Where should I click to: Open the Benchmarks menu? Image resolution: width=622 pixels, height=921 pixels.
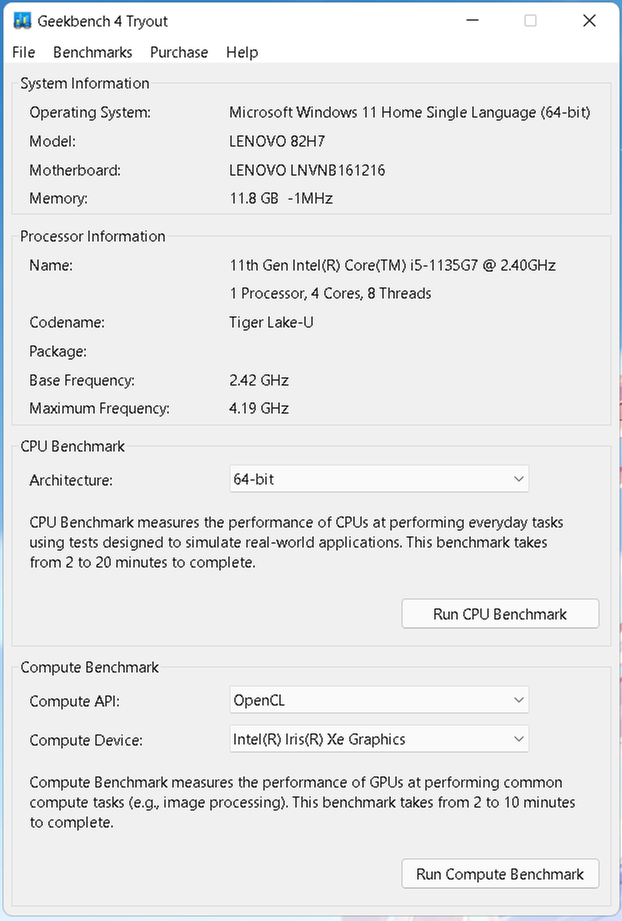coord(93,52)
